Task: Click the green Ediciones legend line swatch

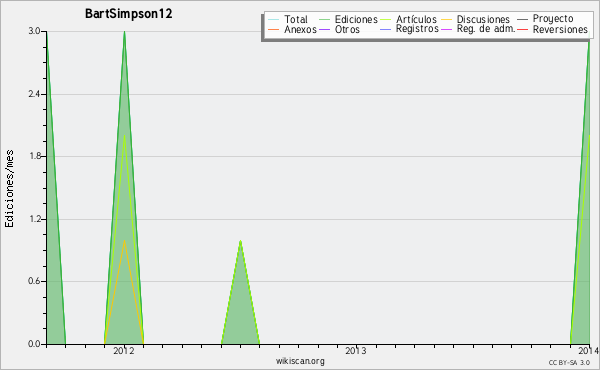Action: click(324, 20)
